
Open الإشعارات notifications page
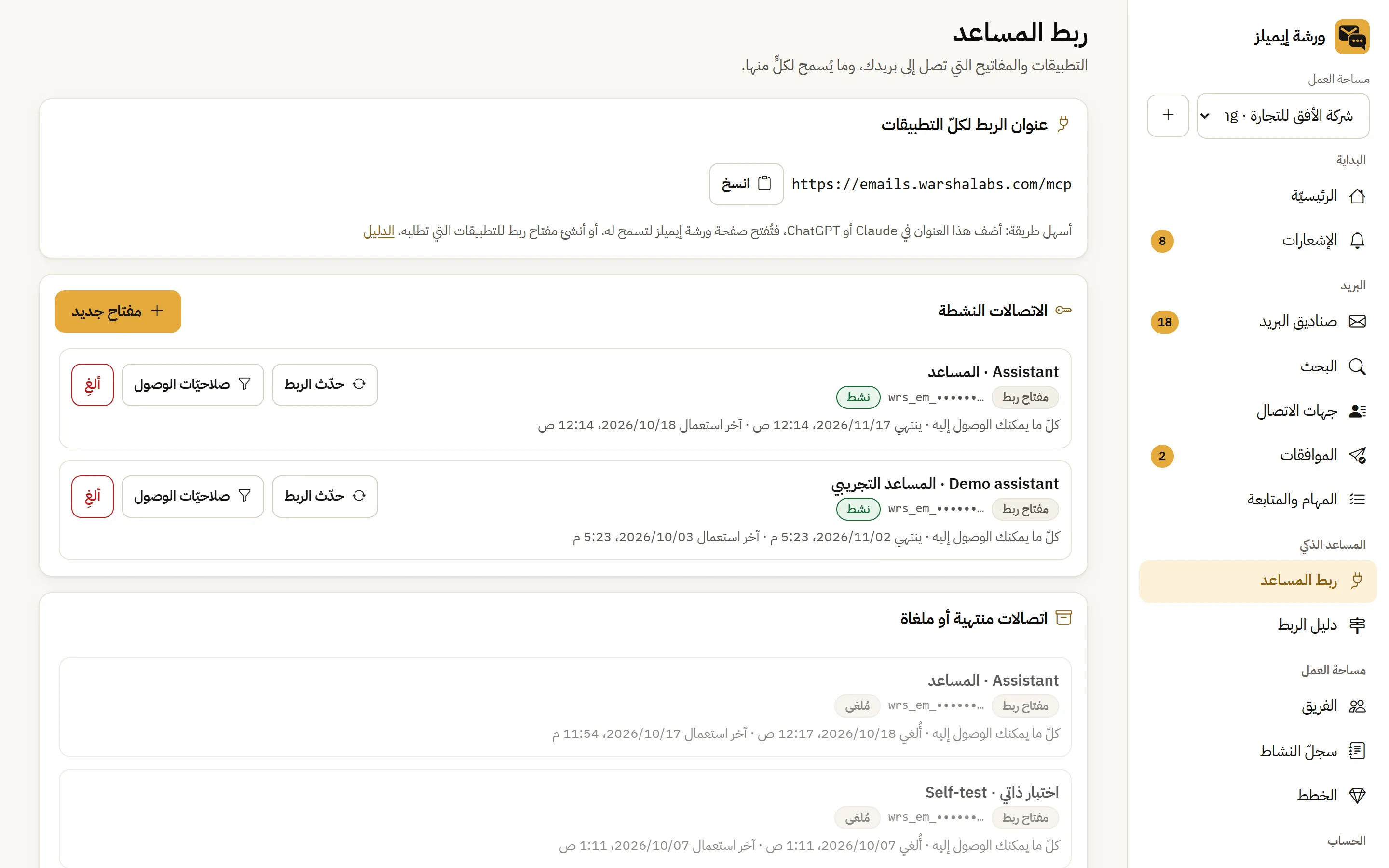point(1257,241)
